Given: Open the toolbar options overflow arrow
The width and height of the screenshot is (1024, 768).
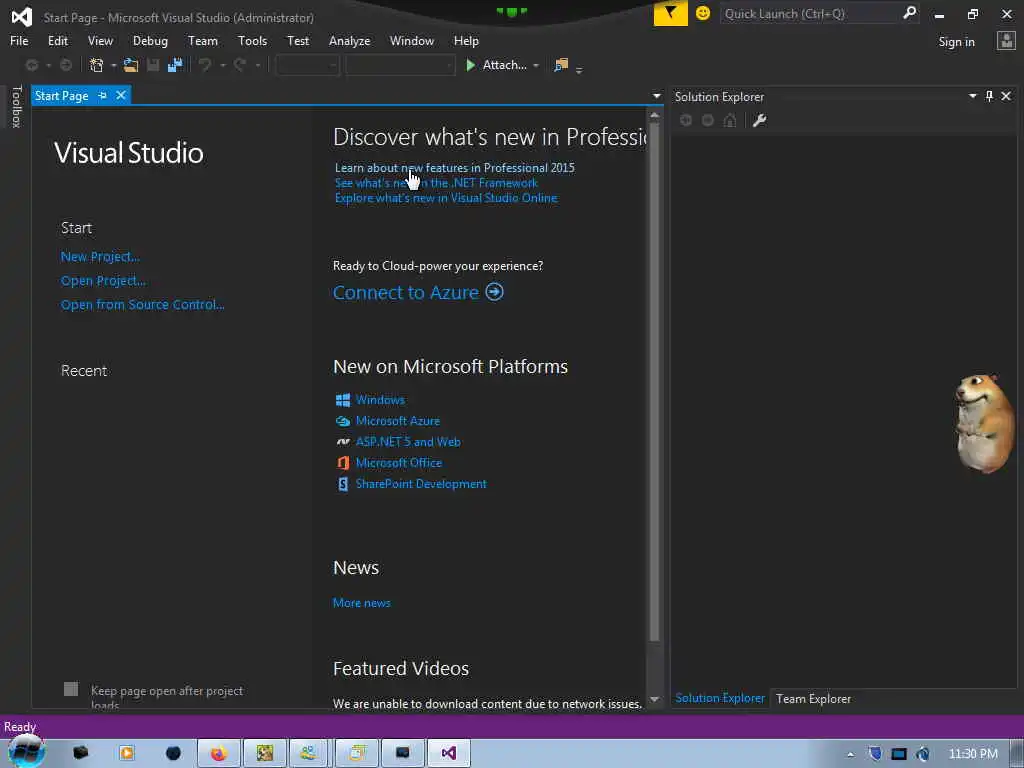Looking at the screenshot, I should [x=579, y=68].
